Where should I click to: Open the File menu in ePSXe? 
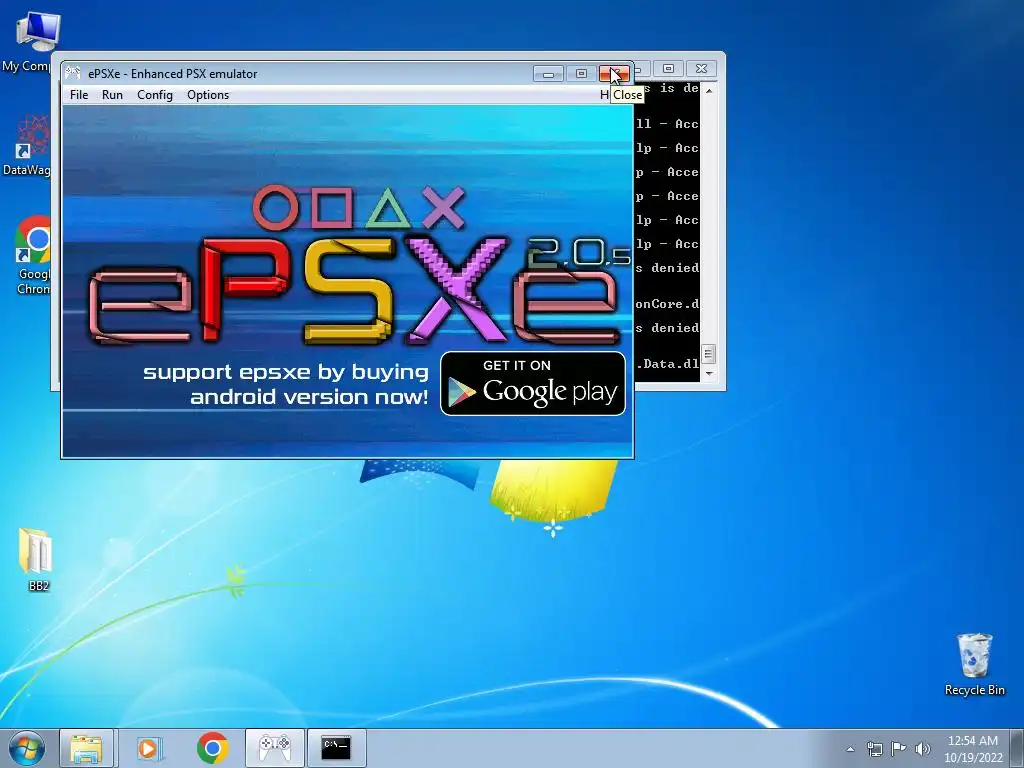(x=79, y=95)
